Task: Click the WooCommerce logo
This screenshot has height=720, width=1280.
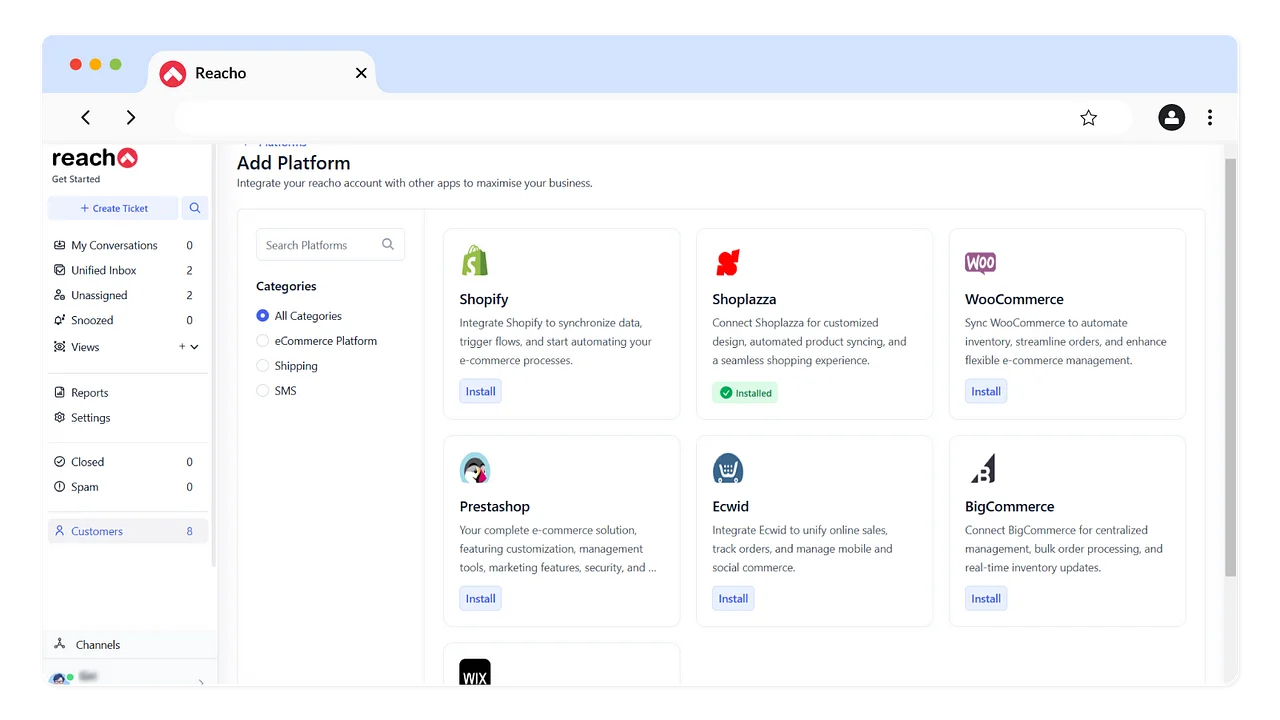Action: click(x=980, y=263)
